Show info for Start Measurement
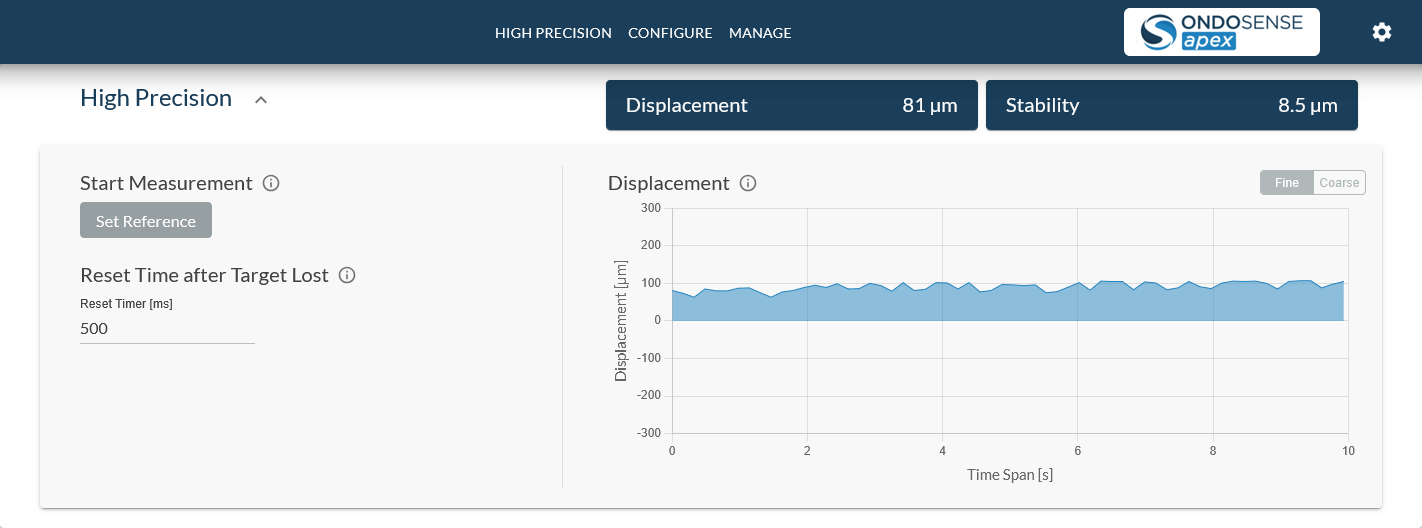 tap(271, 183)
